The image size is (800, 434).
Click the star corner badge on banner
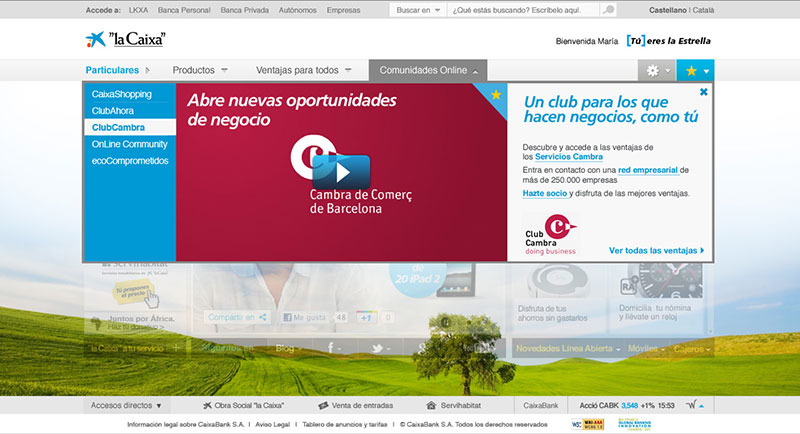(x=495, y=94)
